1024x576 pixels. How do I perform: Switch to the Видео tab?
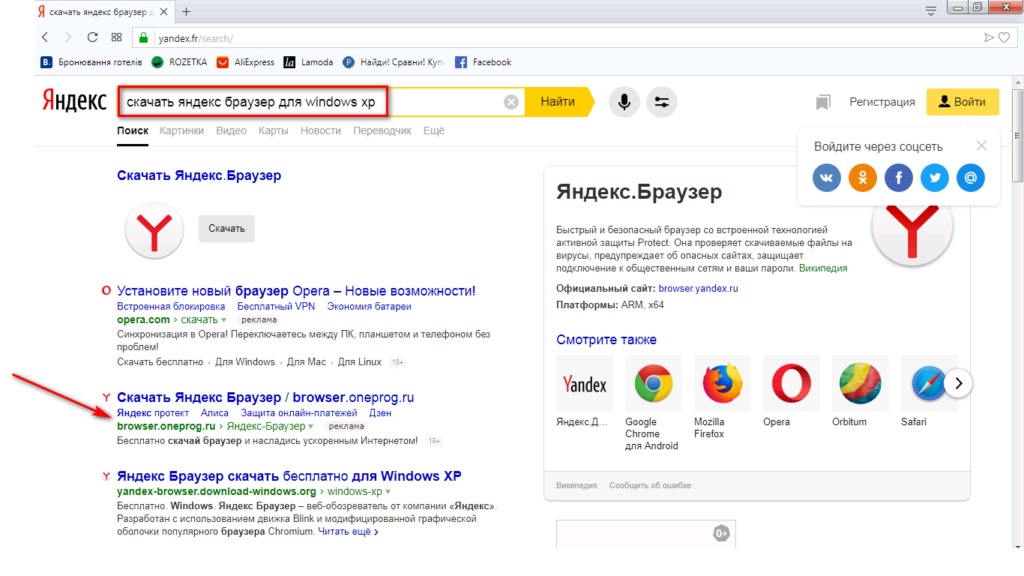231,131
